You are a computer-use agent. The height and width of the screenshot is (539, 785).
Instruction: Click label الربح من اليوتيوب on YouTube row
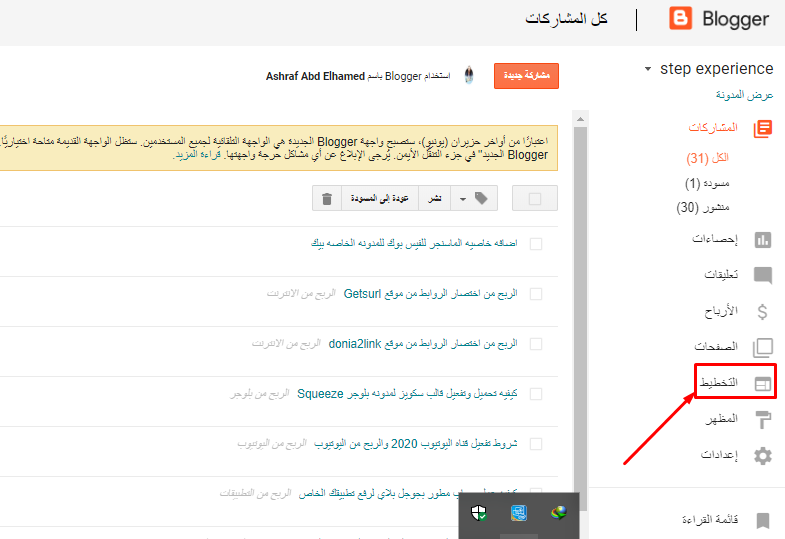click(272, 444)
